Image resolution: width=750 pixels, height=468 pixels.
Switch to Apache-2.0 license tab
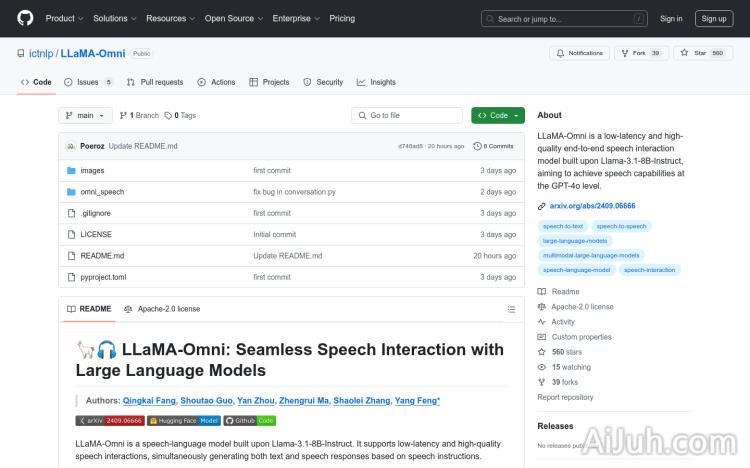coord(162,309)
